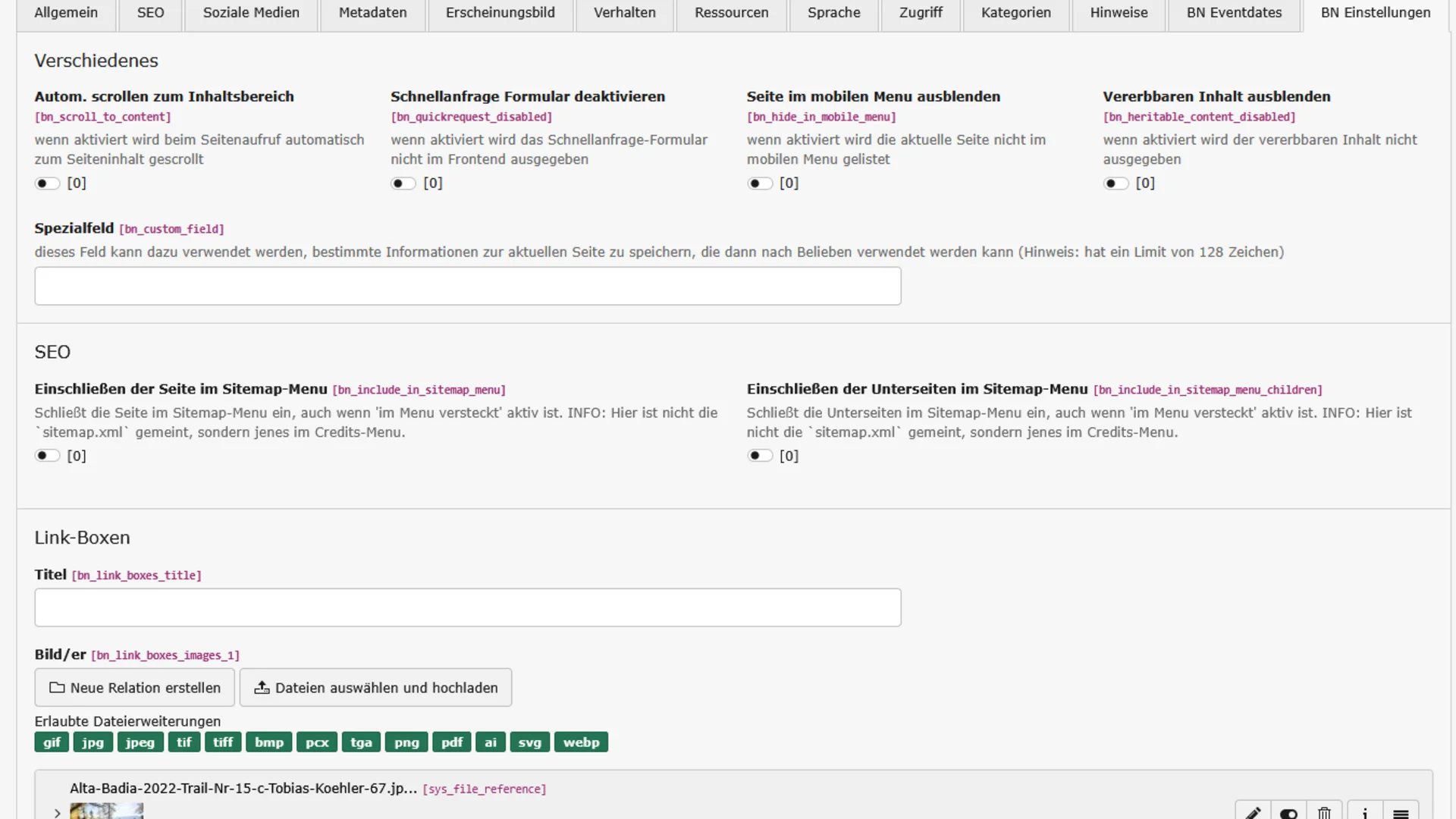
Task: Click the [bn_custom_field] field name
Action: point(171,229)
